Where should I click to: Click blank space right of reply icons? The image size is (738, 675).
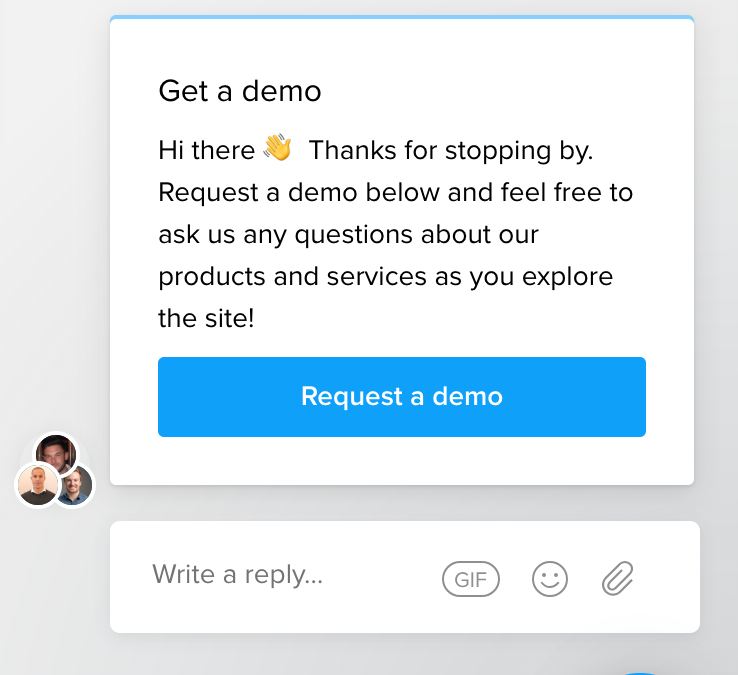[x=668, y=577]
